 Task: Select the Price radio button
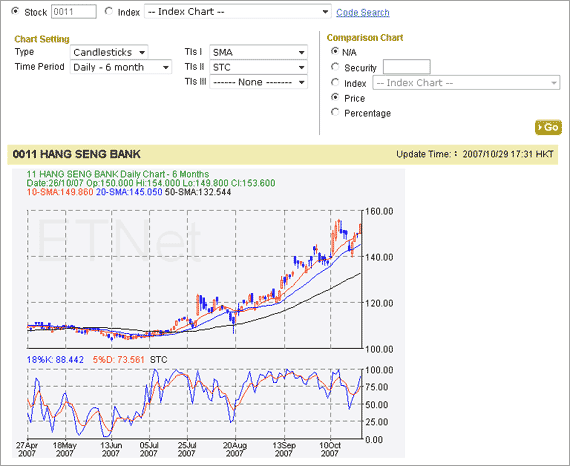pyautogui.click(x=335, y=97)
